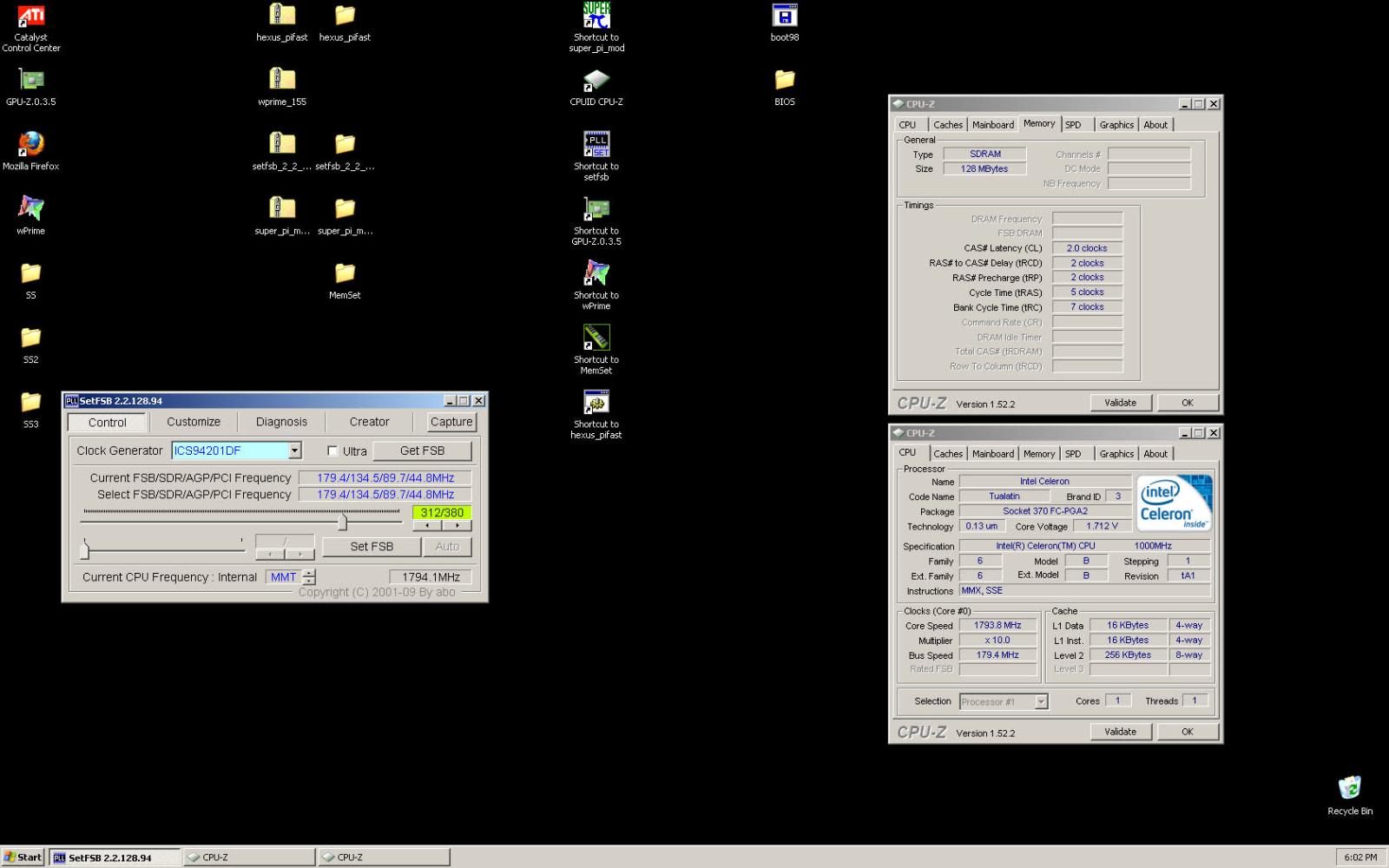Open the Mainboard tab in the upper CPU-Z window
This screenshot has height=868, width=1389.
[993, 125]
